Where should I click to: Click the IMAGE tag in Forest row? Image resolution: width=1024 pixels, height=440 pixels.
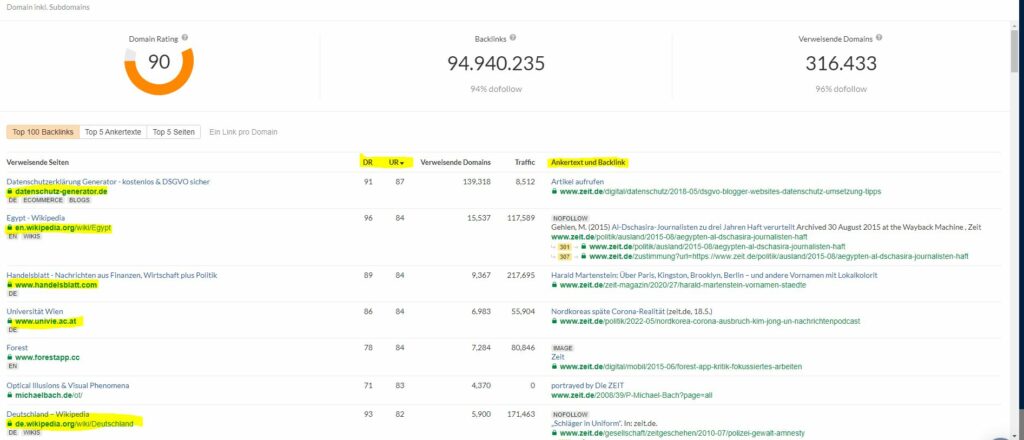[563, 347]
